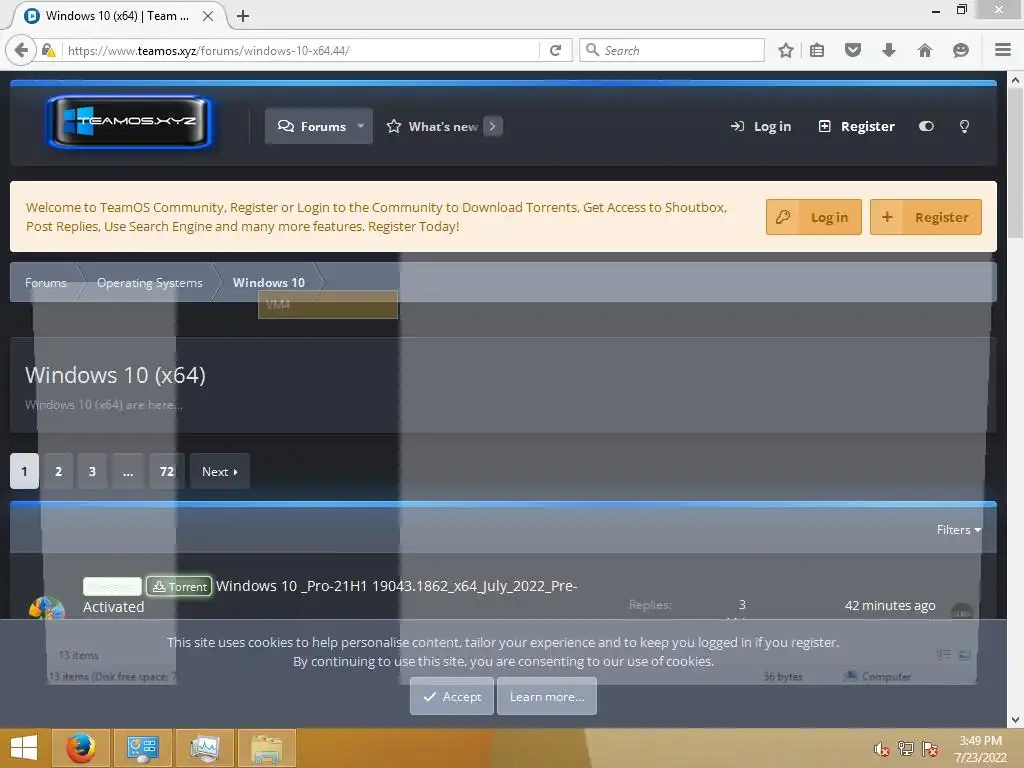Screen dimensions: 1024x768
Task: Open thread author avatar
Action: 47,608
